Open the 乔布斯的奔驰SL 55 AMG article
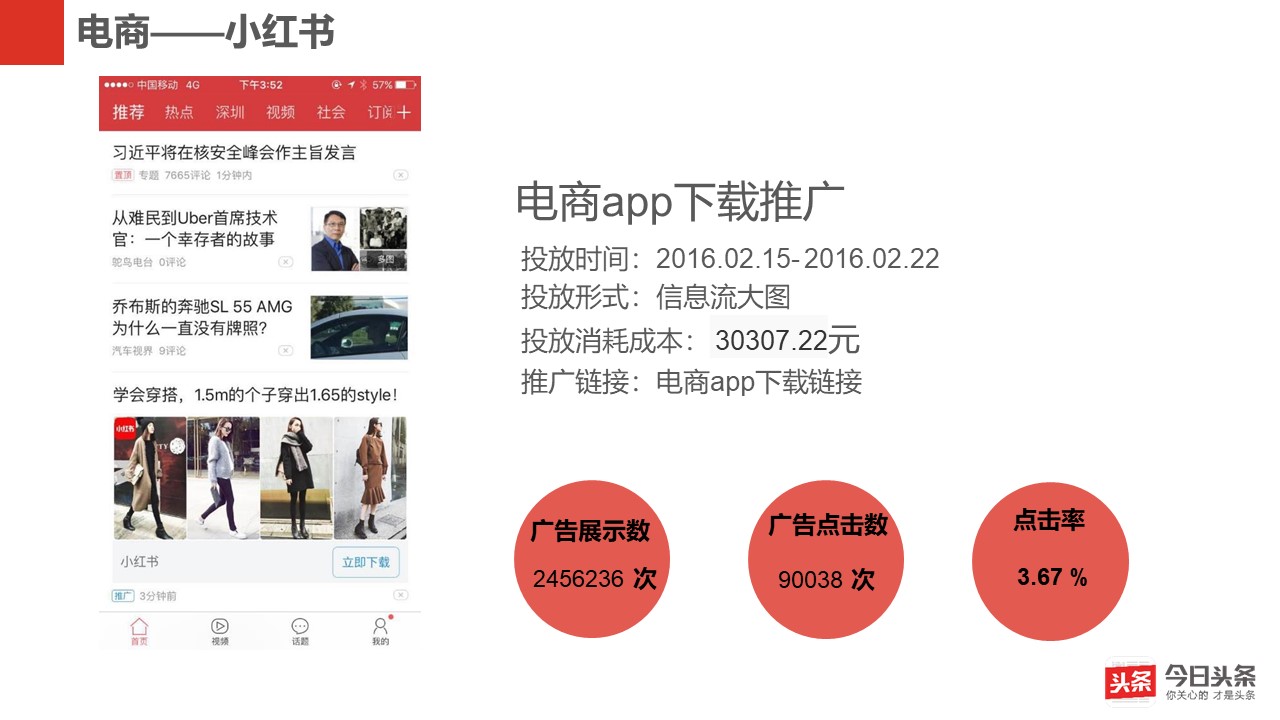Viewport: 1280px width, 720px height. (x=202, y=317)
